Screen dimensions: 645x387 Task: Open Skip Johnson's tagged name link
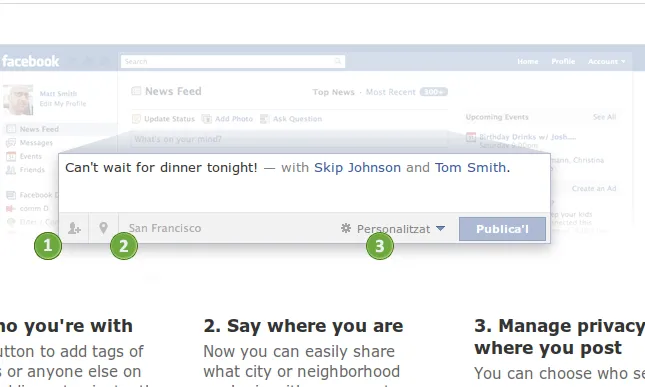point(357,167)
